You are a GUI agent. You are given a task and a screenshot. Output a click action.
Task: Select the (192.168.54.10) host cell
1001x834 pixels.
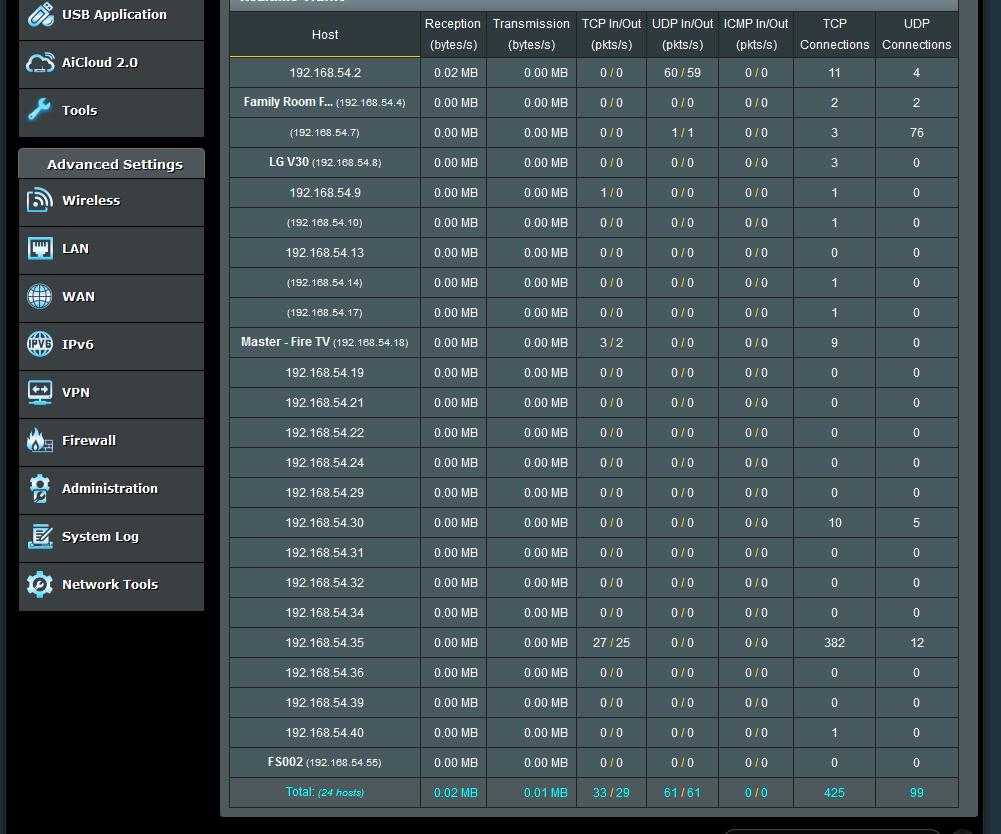(325, 222)
